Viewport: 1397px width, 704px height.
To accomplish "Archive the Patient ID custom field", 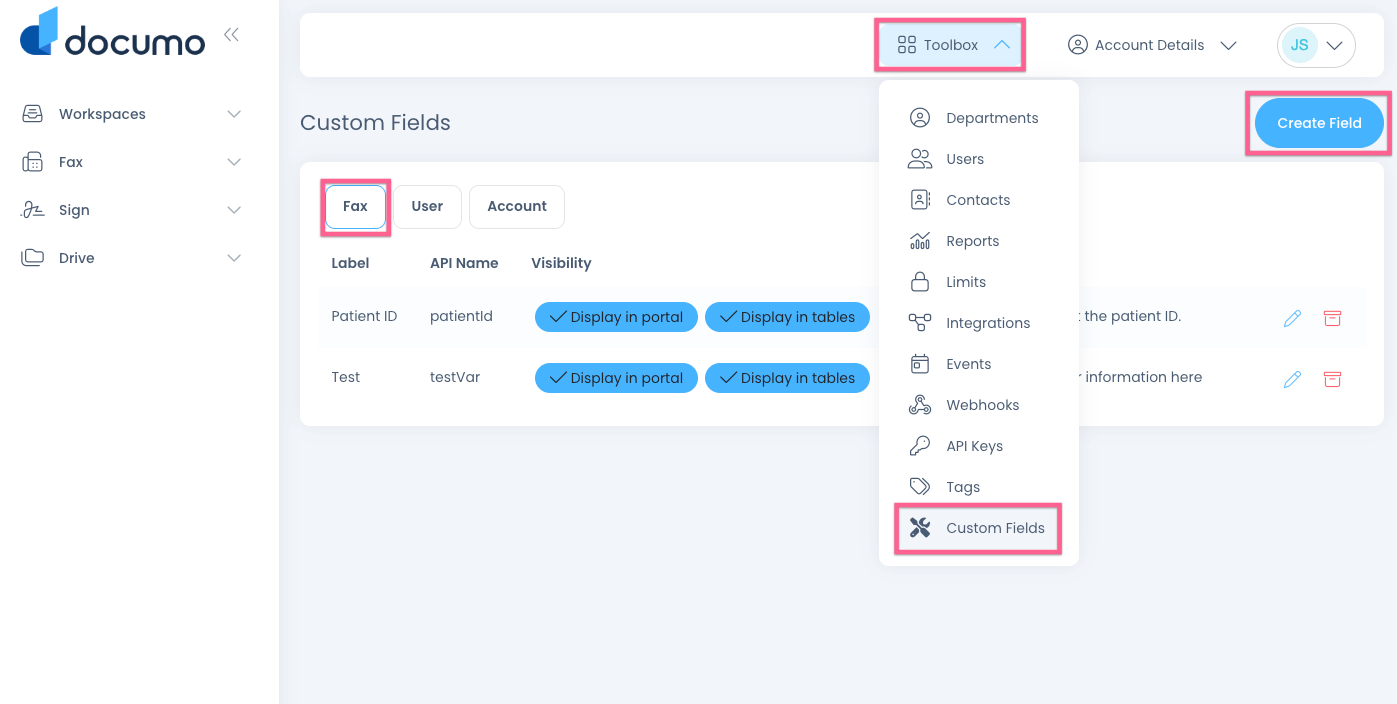I will (1331, 318).
